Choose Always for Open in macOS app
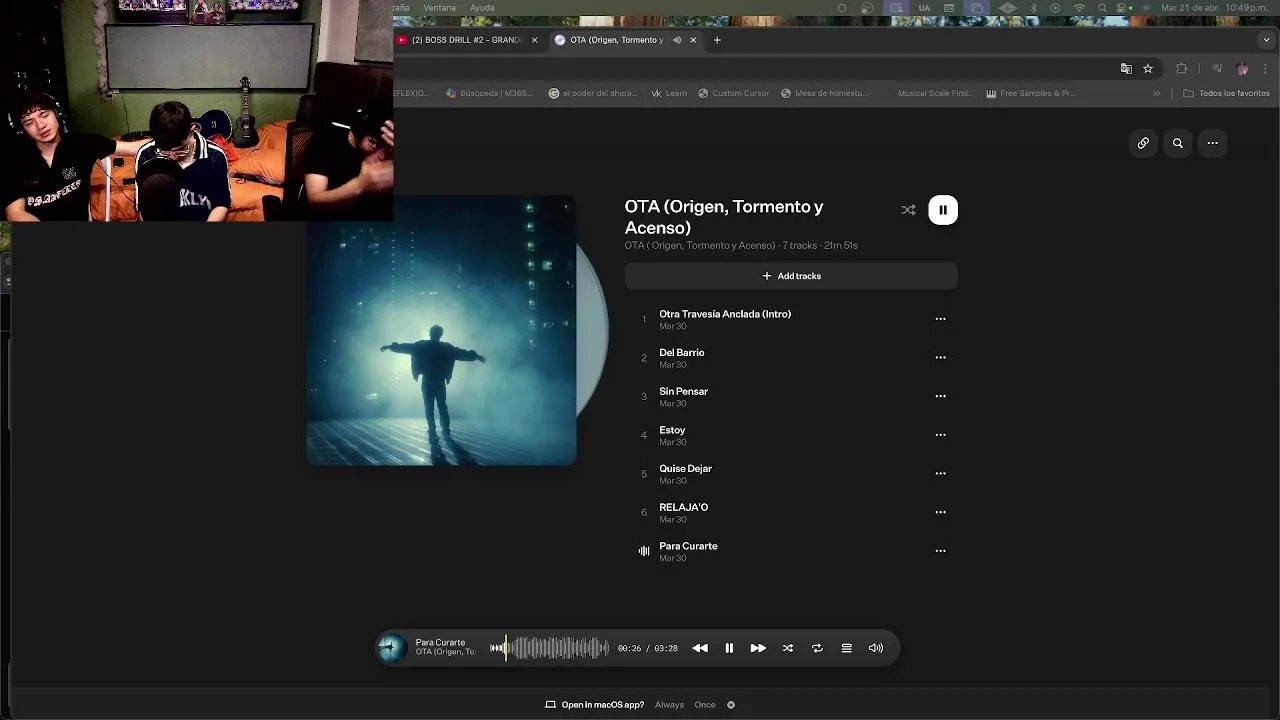1280x720 pixels. [x=669, y=705]
